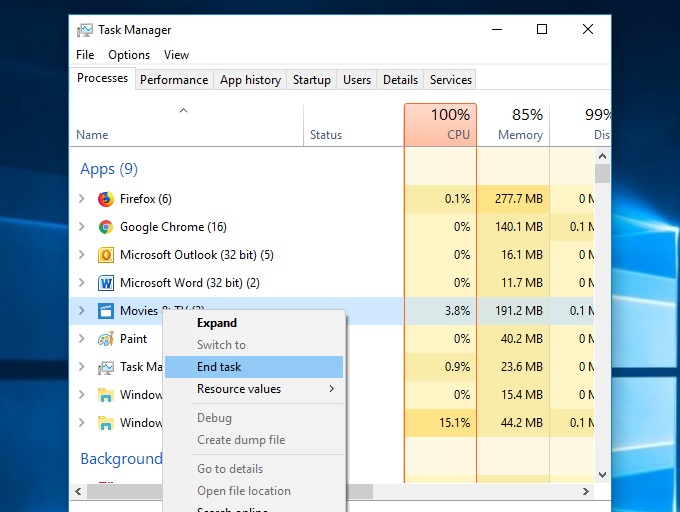Expand the Movies & TV process group
Image resolution: width=680 pixels, height=512 pixels.
tap(82, 310)
